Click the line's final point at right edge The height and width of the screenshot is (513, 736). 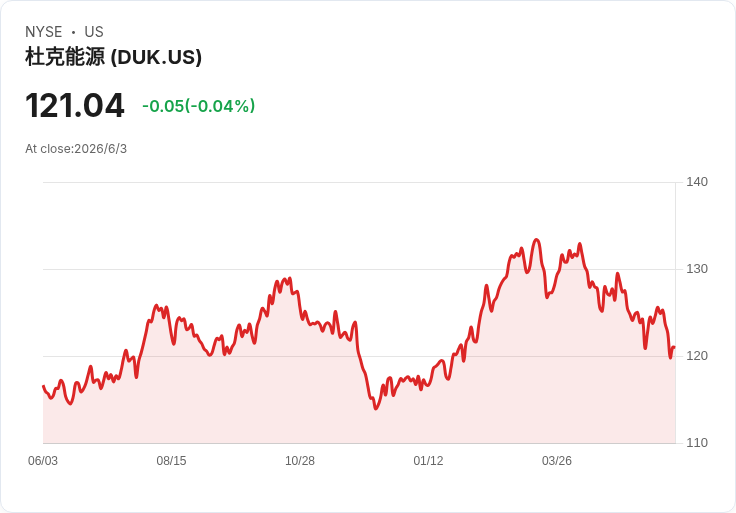(x=674, y=347)
